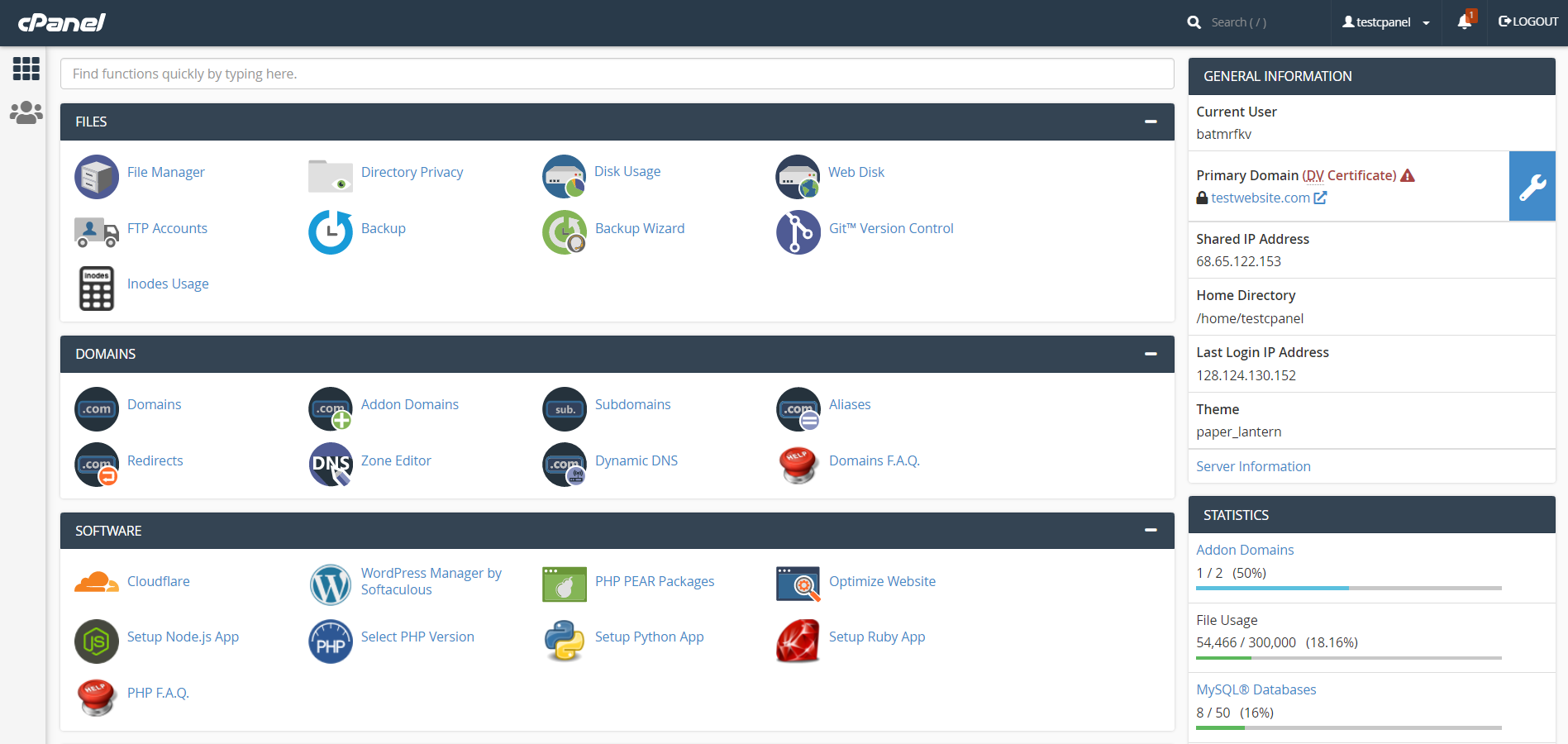Click the Inodes Usage calculator icon
Image resolution: width=1568 pixels, height=744 pixels.
tap(97, 288)
